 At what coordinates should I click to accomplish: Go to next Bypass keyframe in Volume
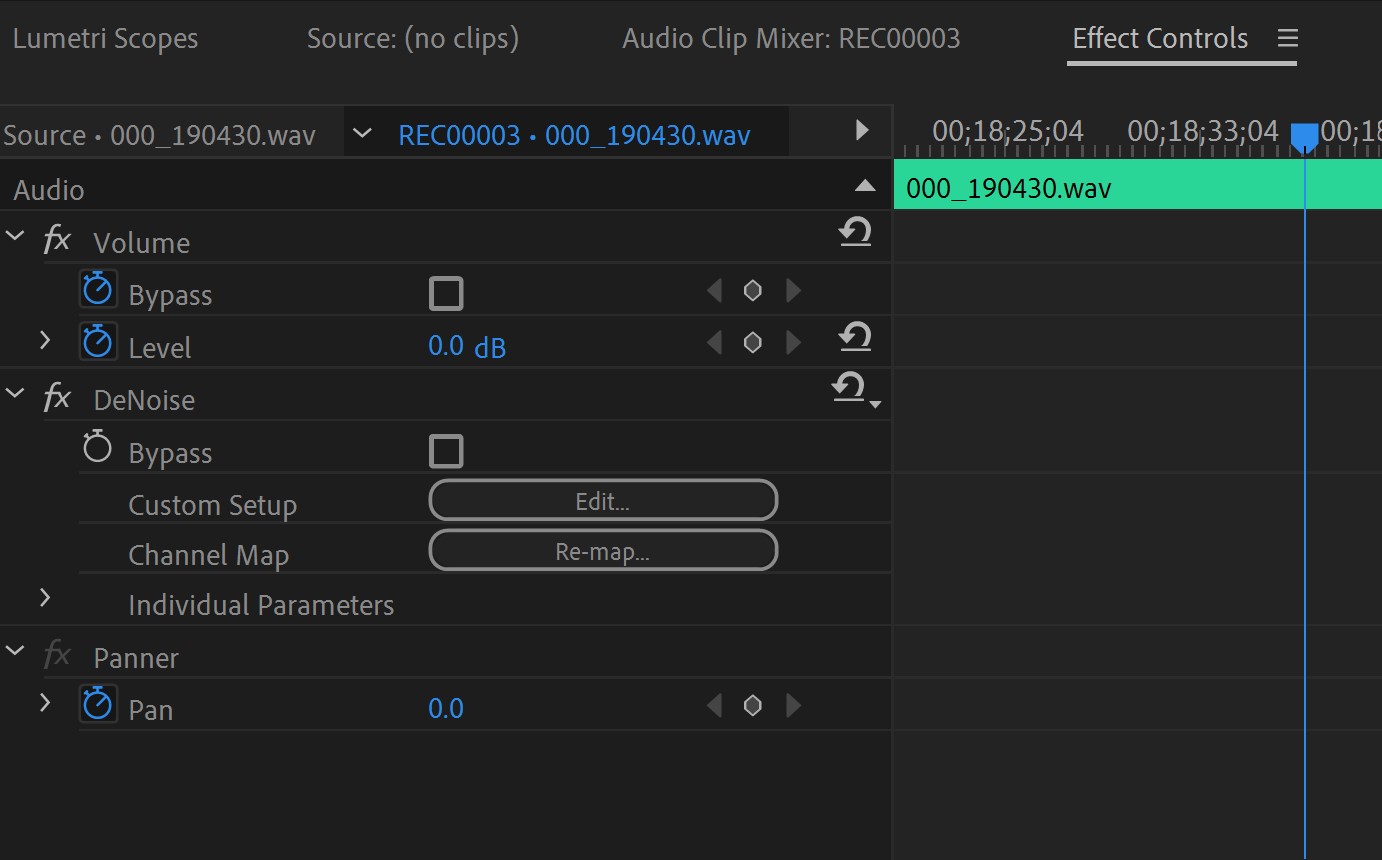pos(794,291)
